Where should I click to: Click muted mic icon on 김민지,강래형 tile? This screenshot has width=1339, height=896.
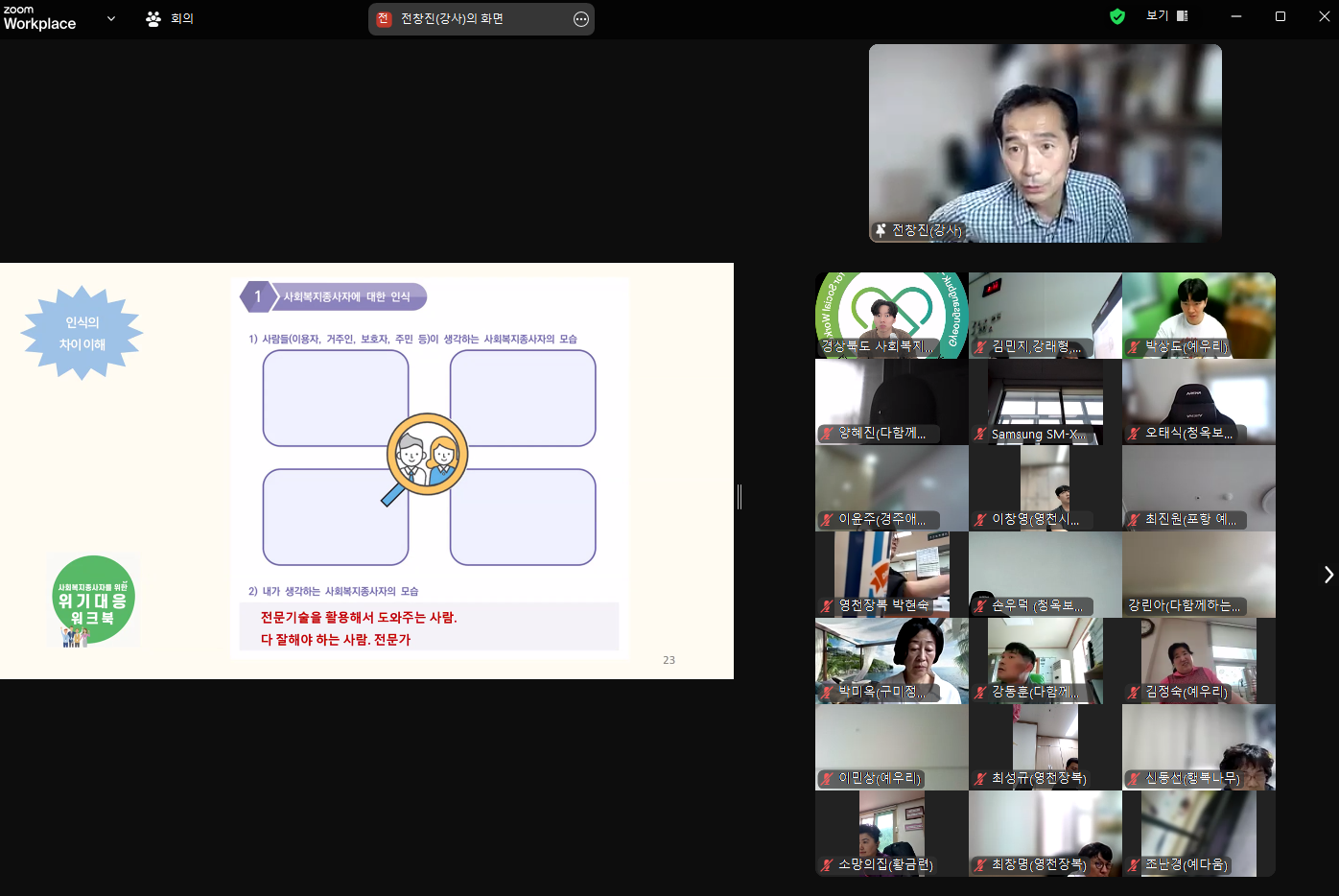[x=980, y=347]
